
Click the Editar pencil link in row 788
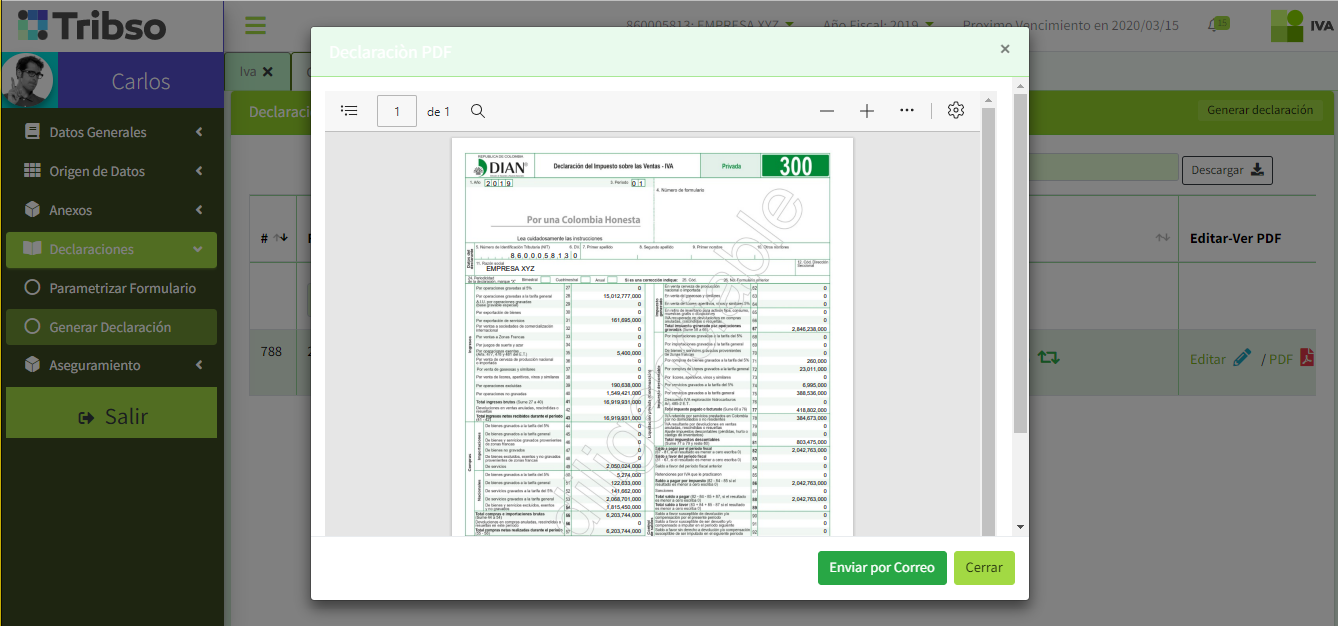click(x=1220, y=359)
